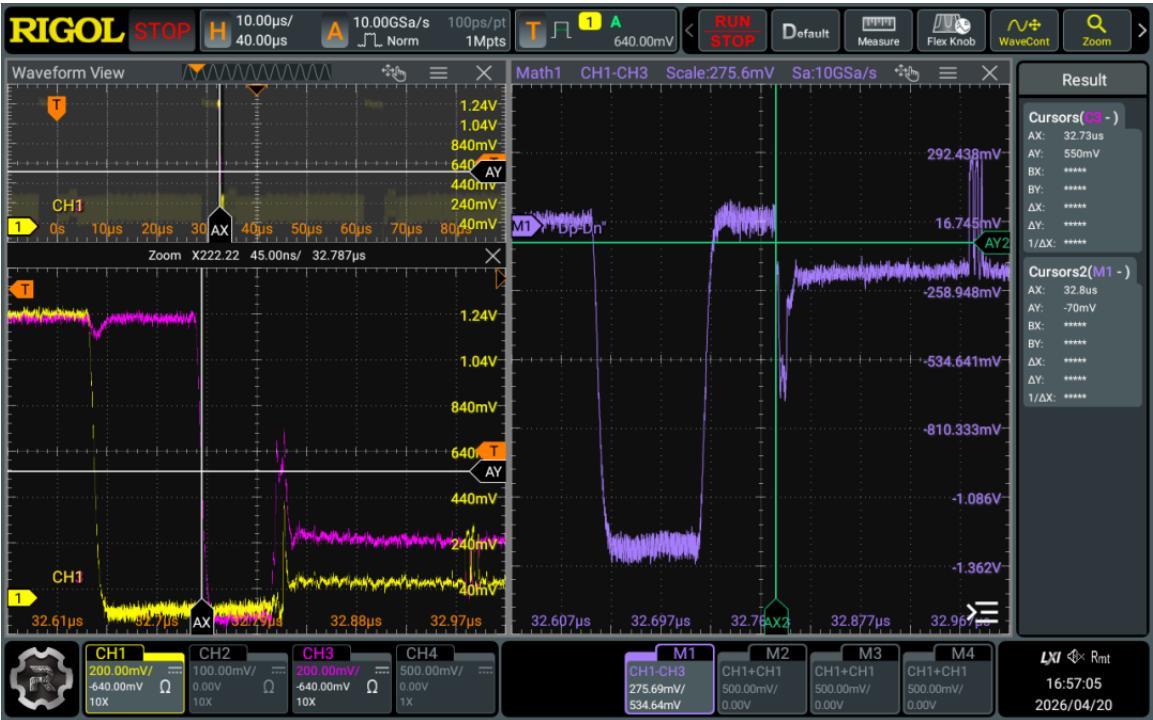Screen dimensions: 1153x720
Task: Toggle the M1 math channel tab
Action: 669,678
